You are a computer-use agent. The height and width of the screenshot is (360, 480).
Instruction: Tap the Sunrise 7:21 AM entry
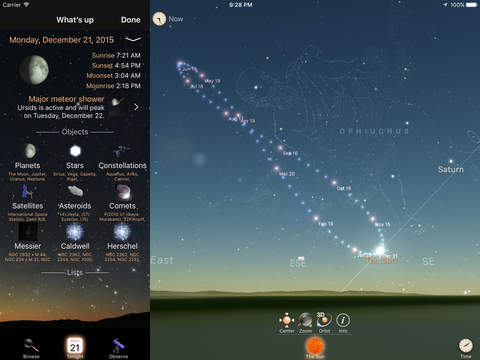116,55
